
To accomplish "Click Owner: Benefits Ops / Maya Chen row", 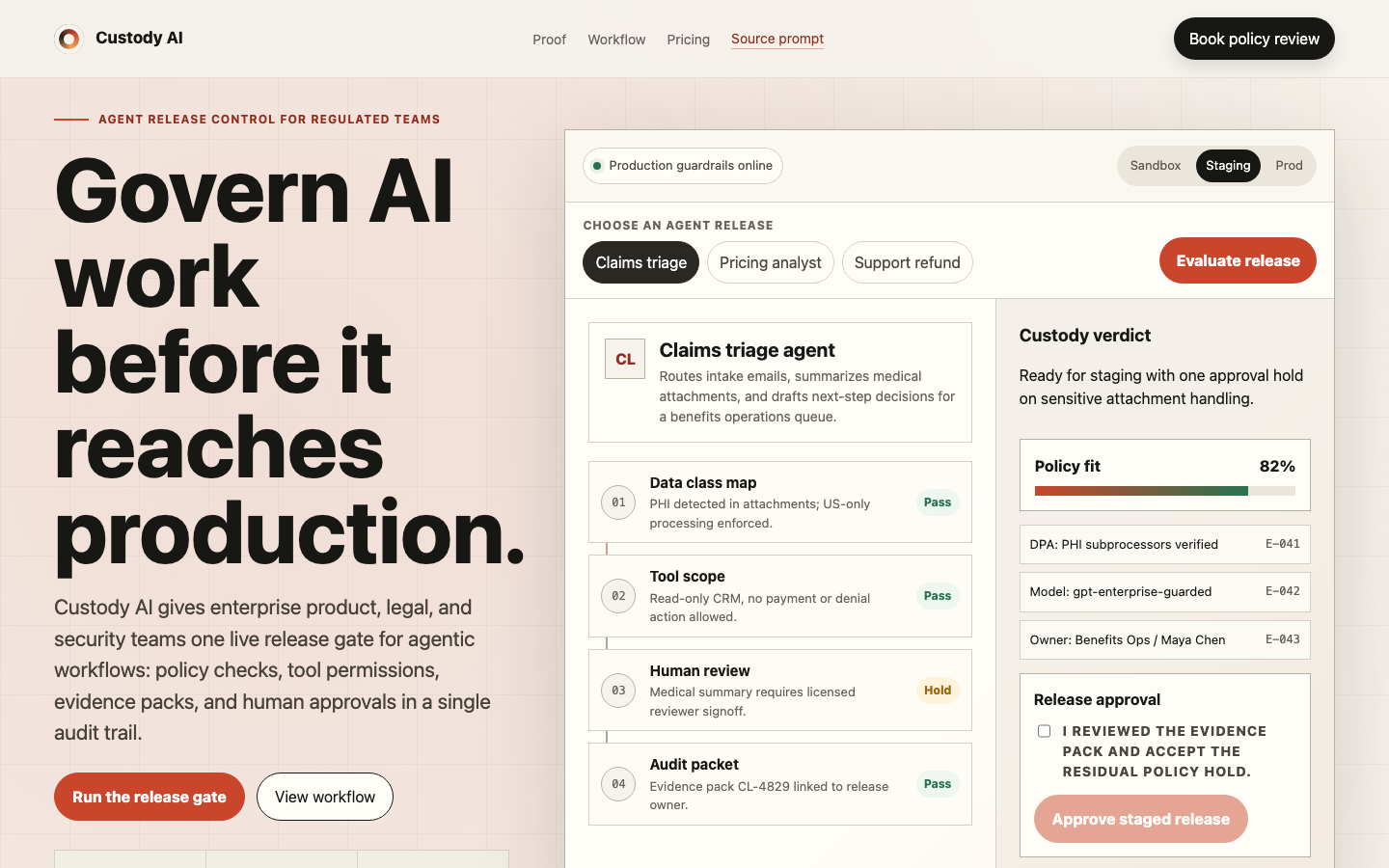I will [x=1165, y=640].
